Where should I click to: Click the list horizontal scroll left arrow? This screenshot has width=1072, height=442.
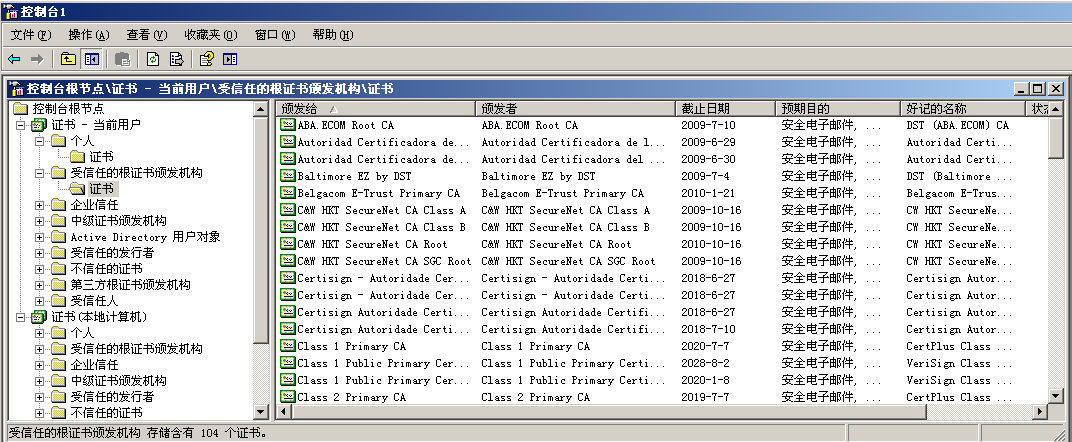tap(284, 412)
